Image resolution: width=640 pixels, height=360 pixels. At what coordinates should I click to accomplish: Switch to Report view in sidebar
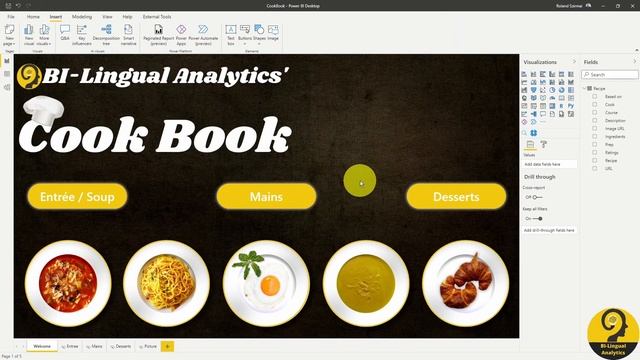(x=7, y=61)
